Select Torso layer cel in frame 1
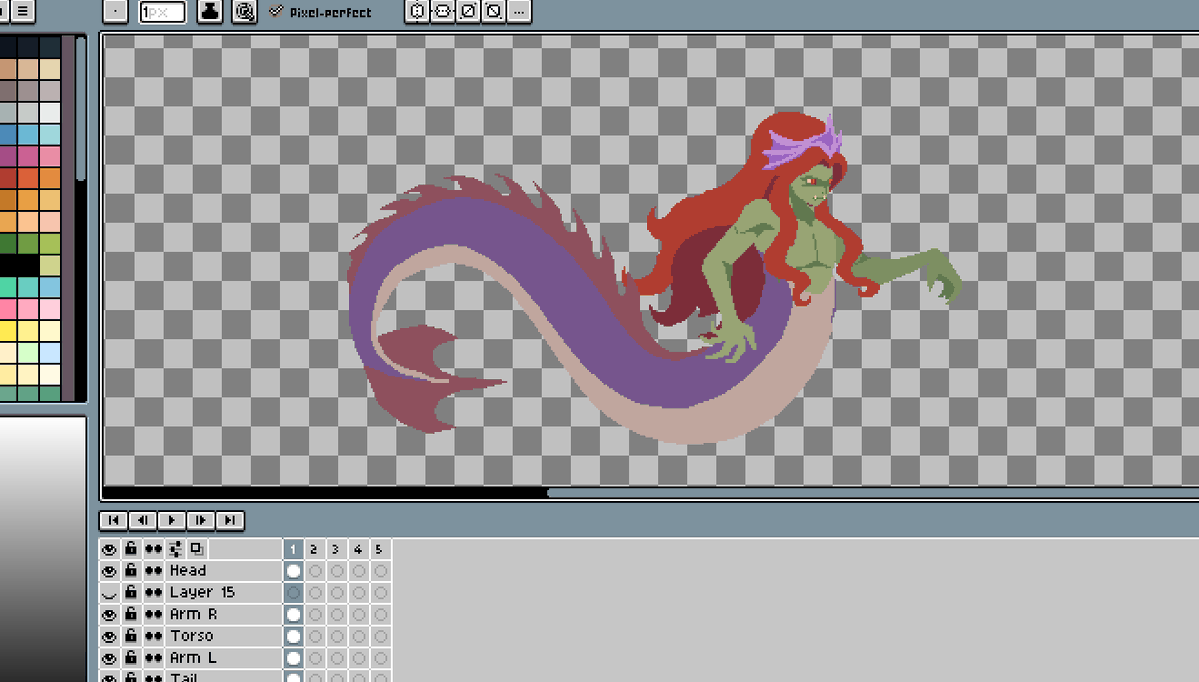The height and width of the screenshot is (682, 1199). tap(293, 636)
